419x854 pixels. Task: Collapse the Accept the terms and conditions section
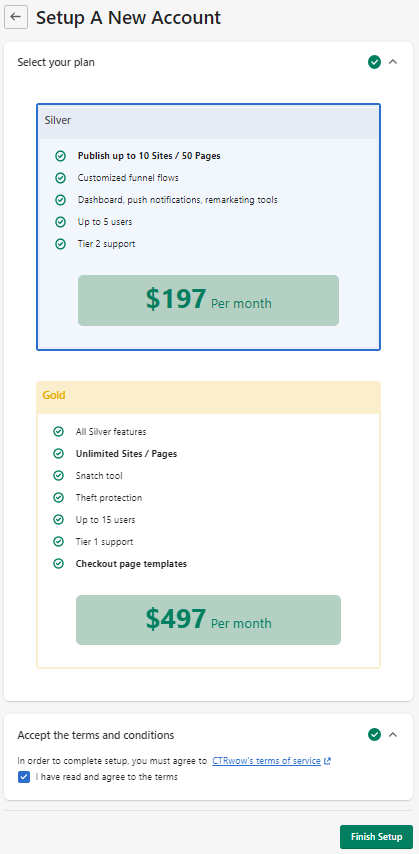pos(393,735)
